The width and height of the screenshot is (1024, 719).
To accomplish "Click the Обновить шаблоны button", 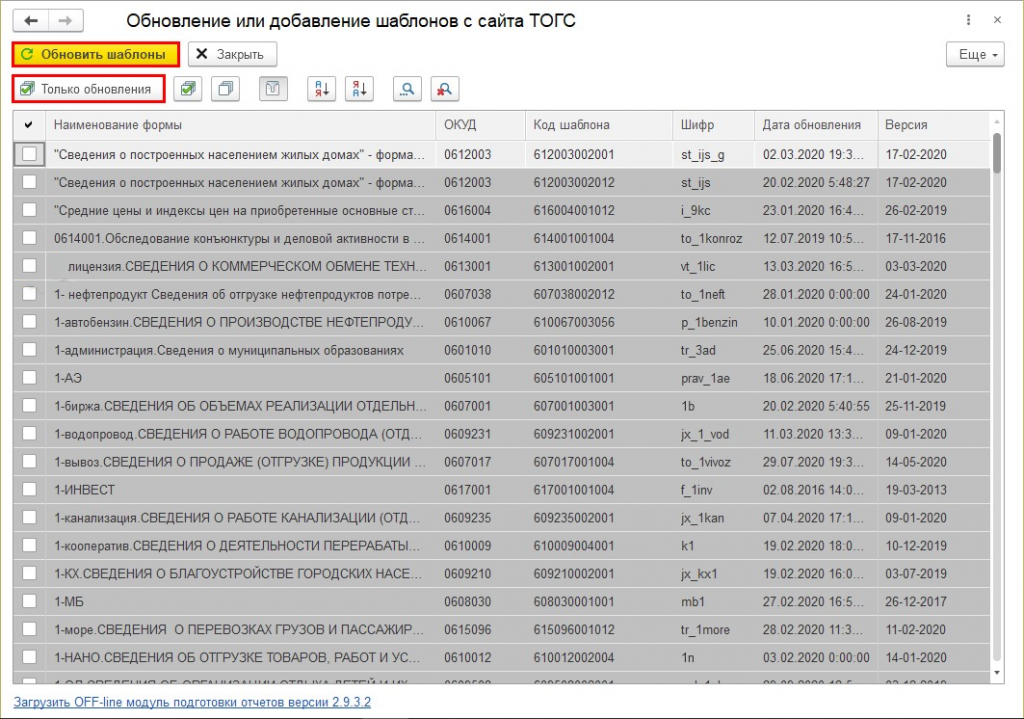I will (x=95, y=54).
